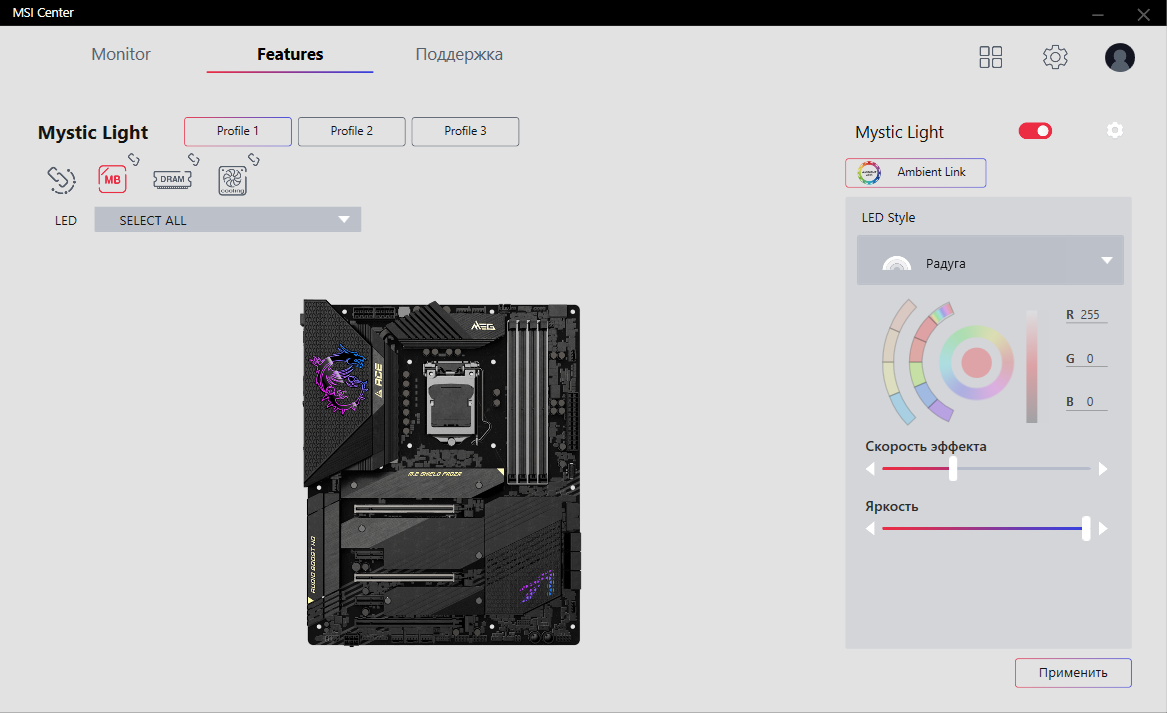
Task: Switch to the Monitor tab
Action: tap(121, 54)
